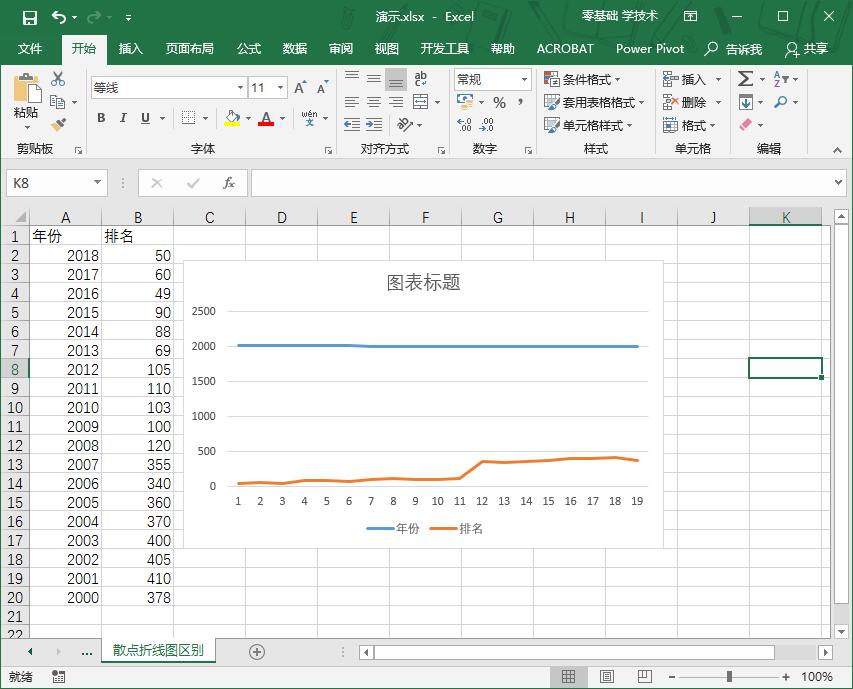Decrease the cell indent
This screenshot has width=853, height=689.
click(x=352, y=125)
